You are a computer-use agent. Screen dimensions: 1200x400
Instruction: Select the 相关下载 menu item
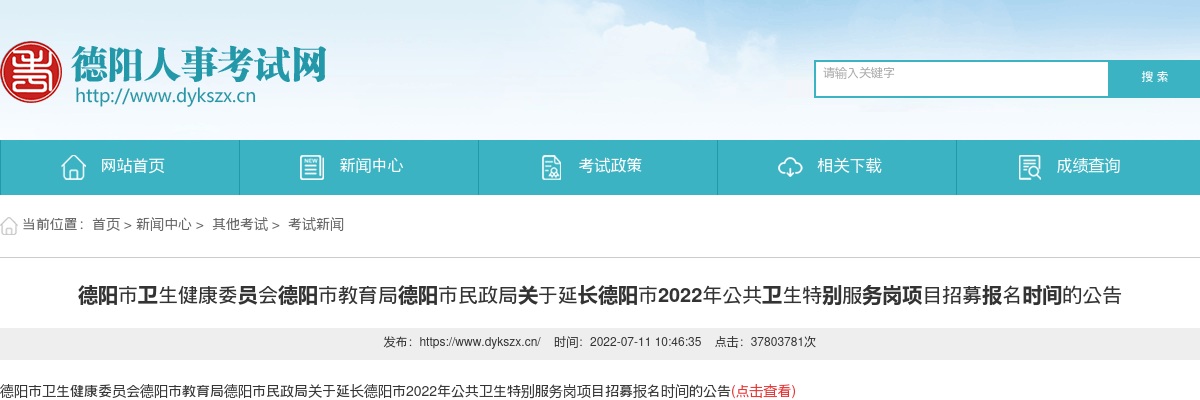point(837,167)
